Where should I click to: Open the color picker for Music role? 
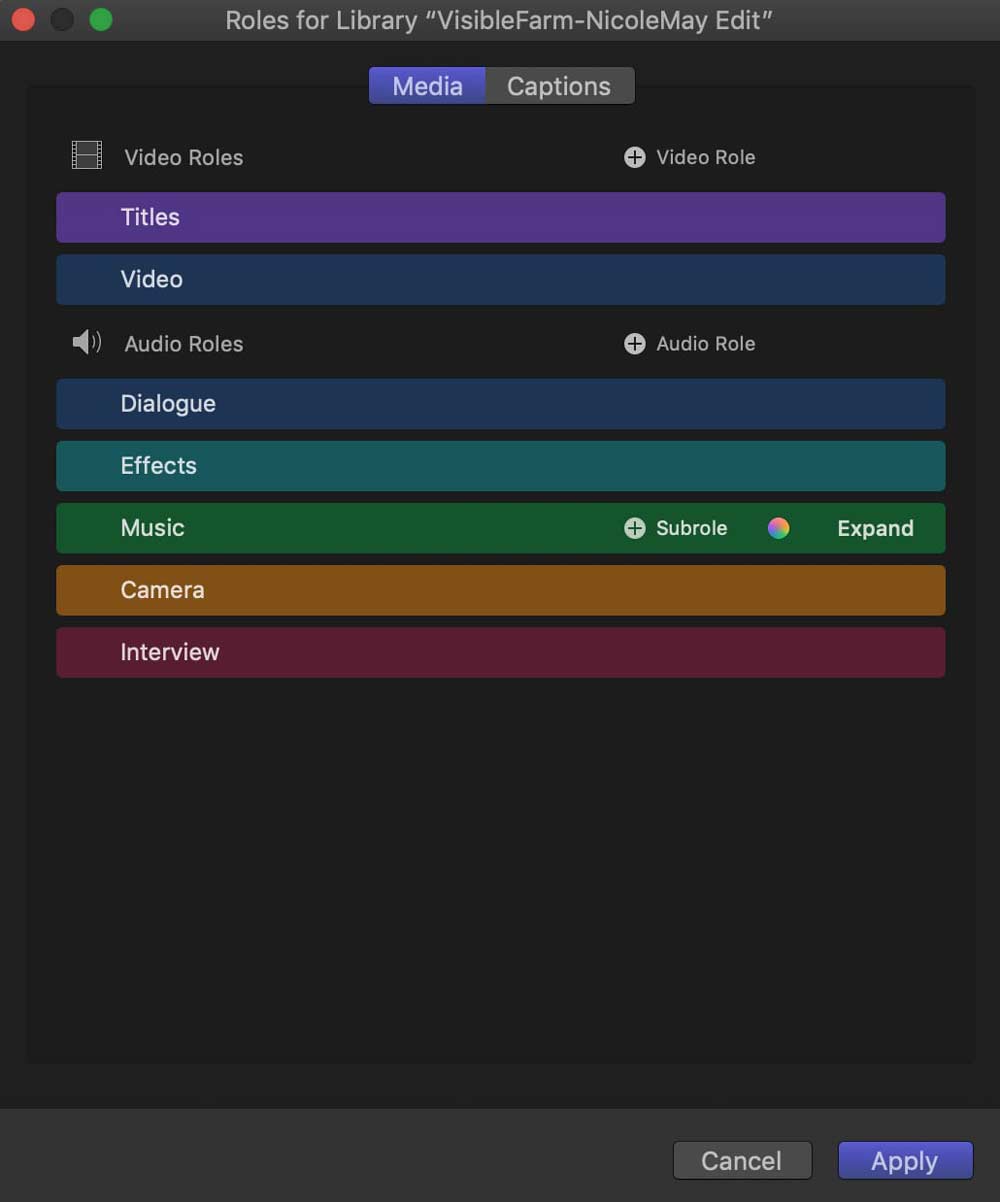[778, 528]
